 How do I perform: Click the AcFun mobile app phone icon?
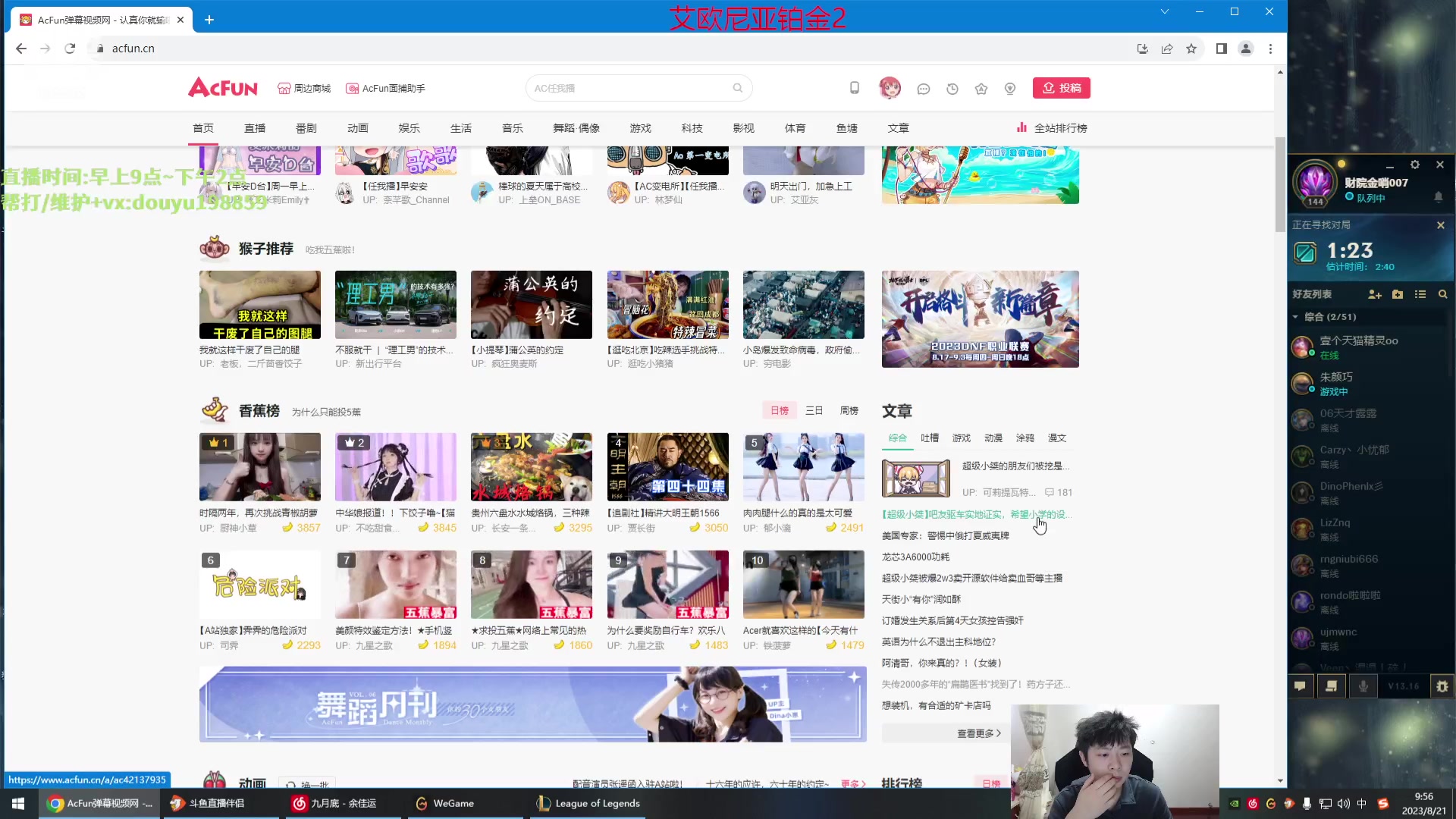click(854, 88)
